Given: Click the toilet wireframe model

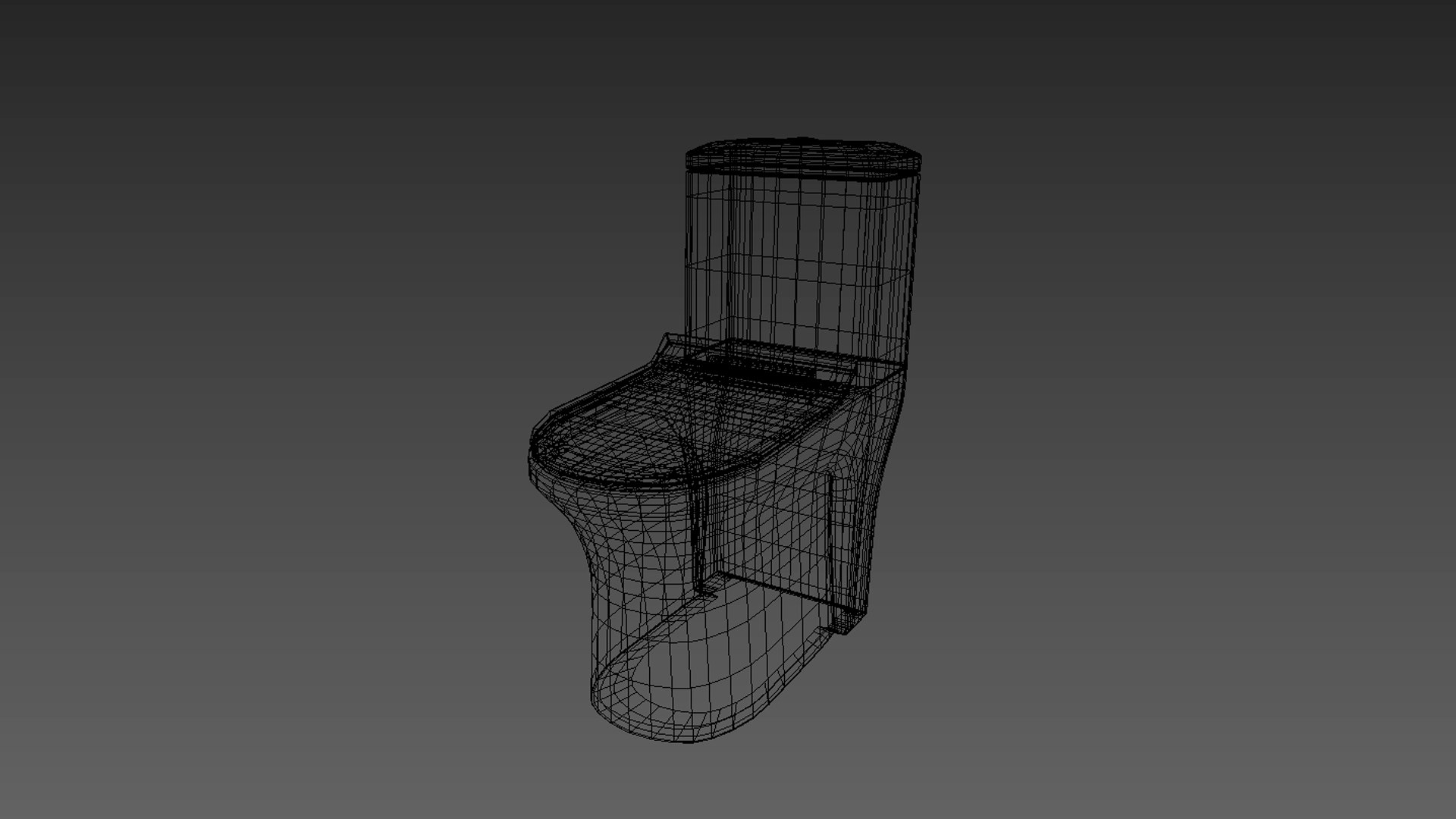Looking at the screenshot, I should click(x=724, y=440).
